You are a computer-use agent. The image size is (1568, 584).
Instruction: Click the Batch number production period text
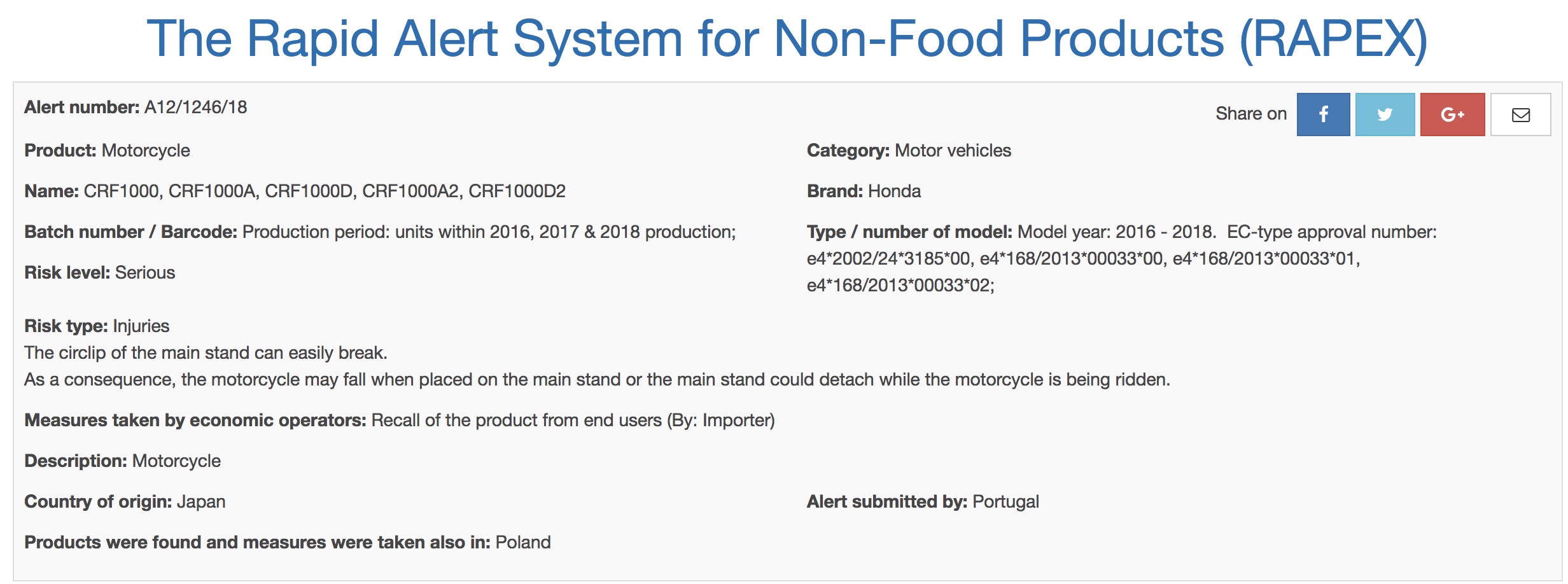[489, 232]
